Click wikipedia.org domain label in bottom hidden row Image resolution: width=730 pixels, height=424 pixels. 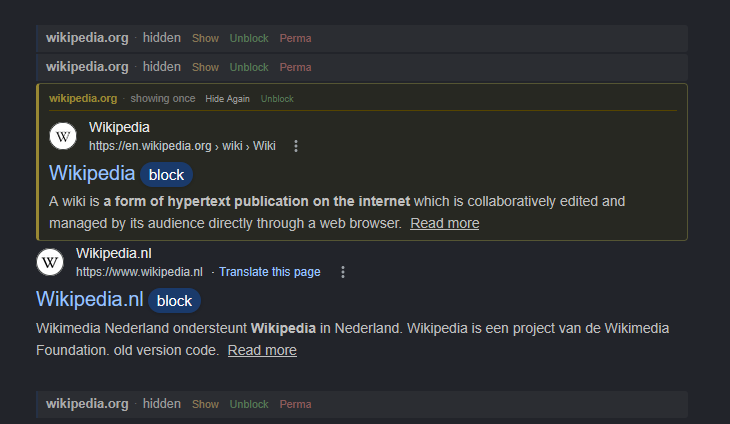(87, 404)
